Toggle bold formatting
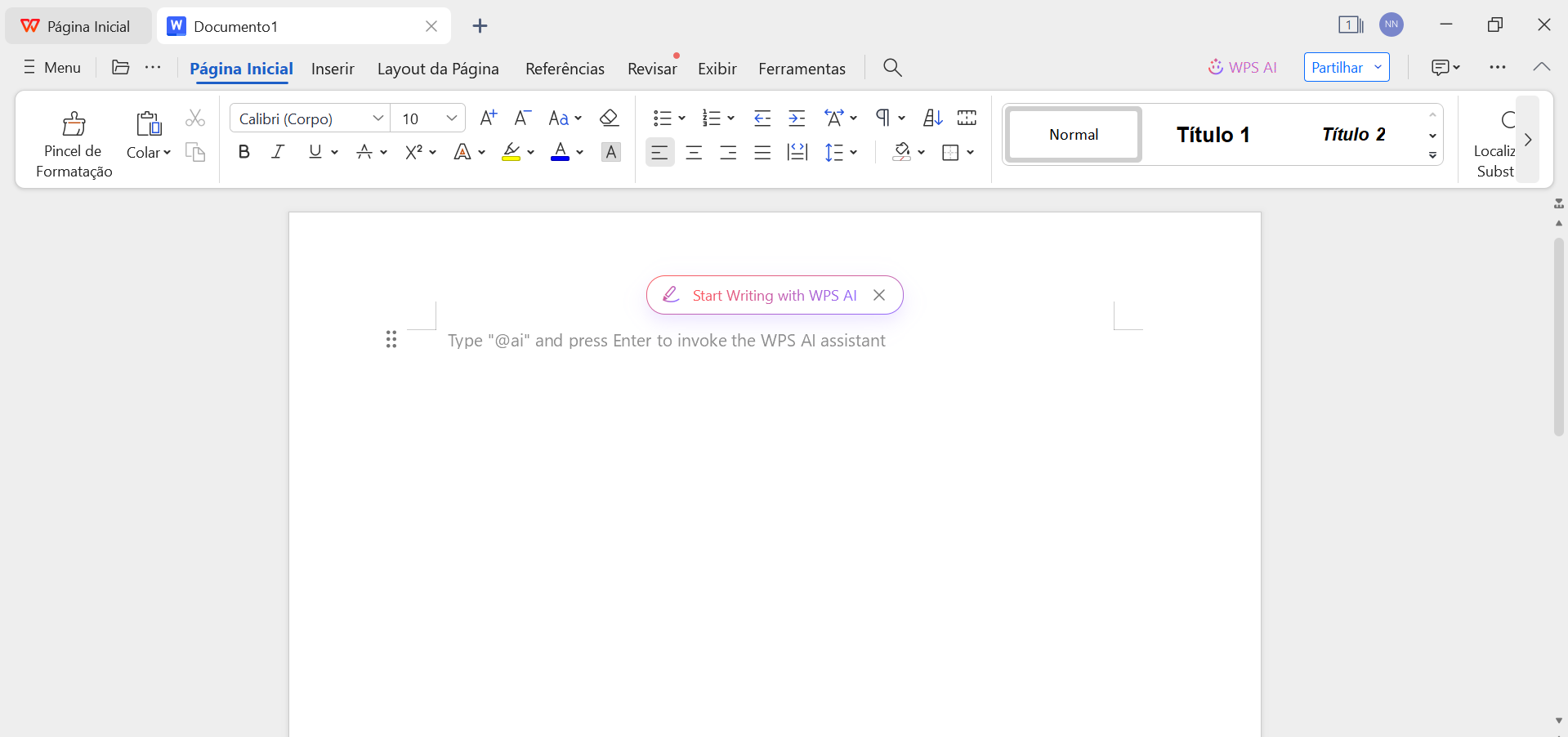Viewport: 1568px width, 737px height. click(243, 152)
